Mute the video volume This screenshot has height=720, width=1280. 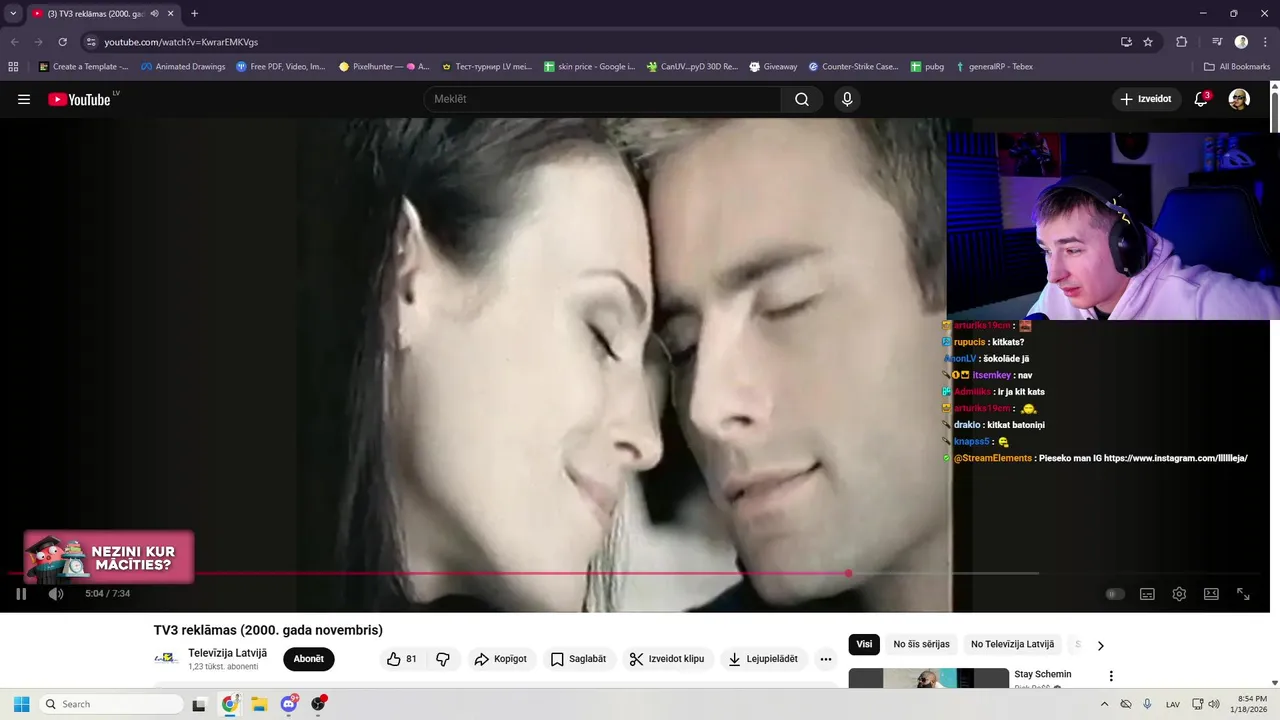56,594
